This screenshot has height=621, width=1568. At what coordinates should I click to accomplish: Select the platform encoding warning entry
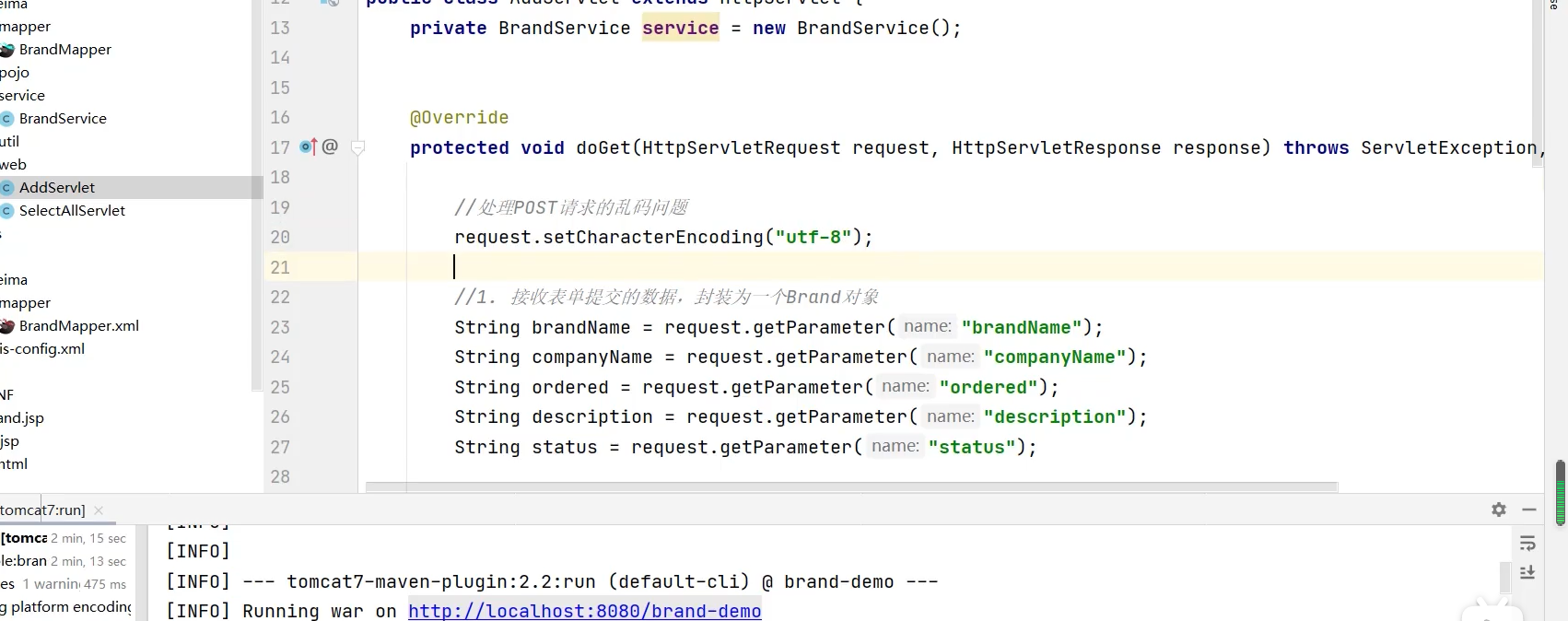(66, 607)
